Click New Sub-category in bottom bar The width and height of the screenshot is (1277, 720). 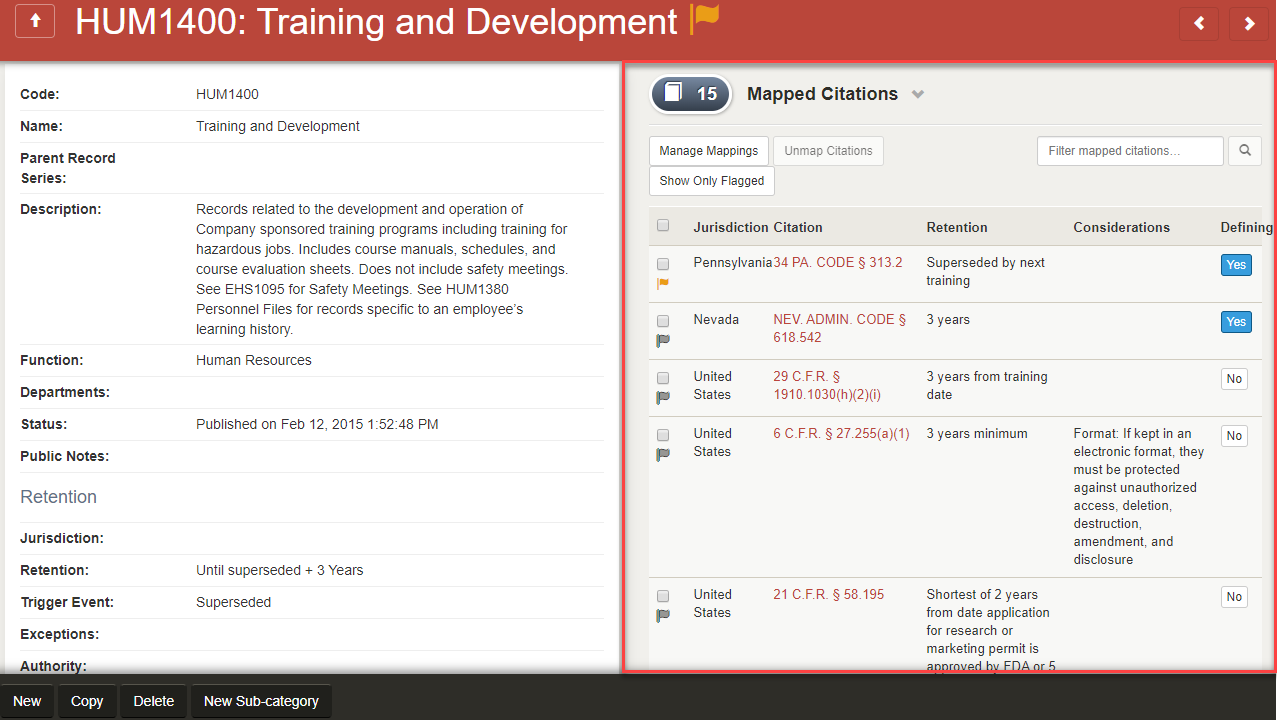pos(261,701)
